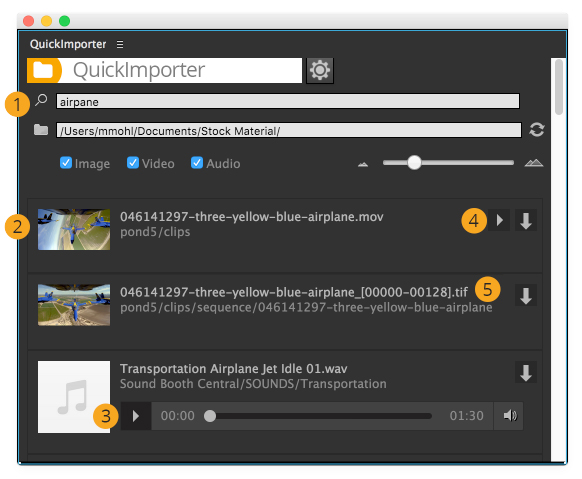The height and width of the screenshot is (479, 582).
Task: Select the airplane.mov video thumbnail
Action: (x=74, y=229)
